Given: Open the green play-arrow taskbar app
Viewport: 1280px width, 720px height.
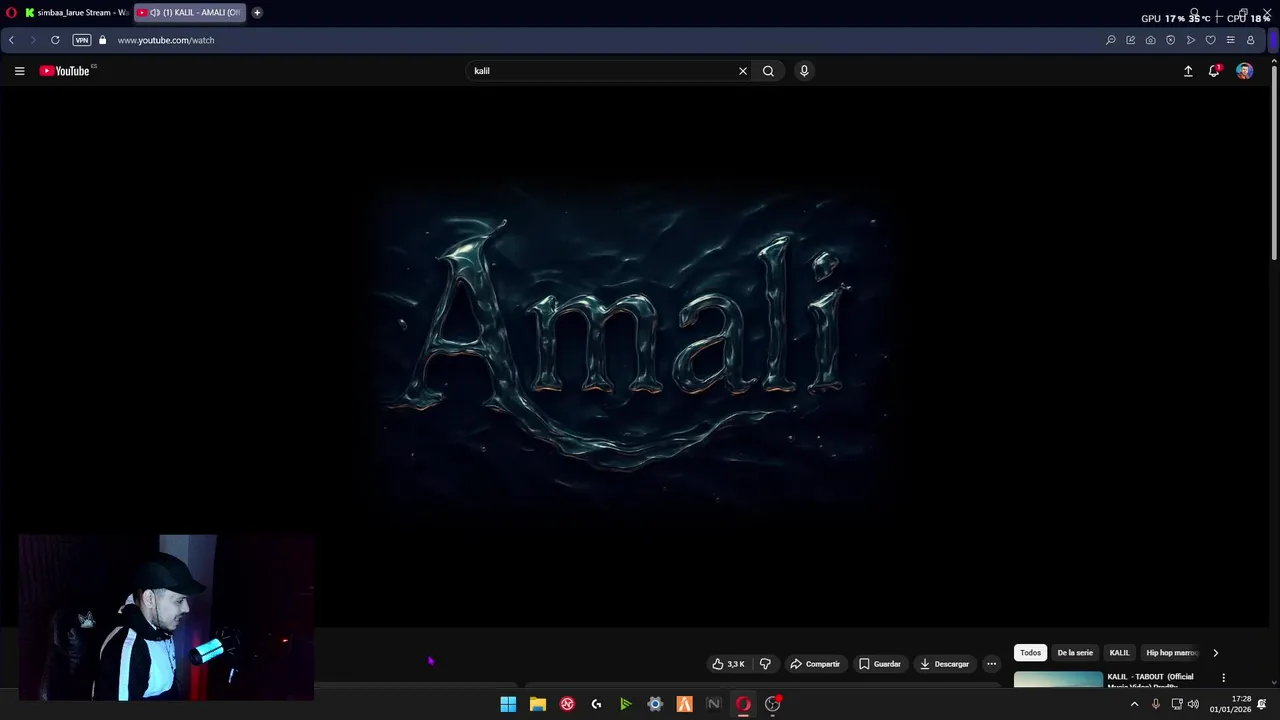Looking at the screenshot, I should (626, 704).
